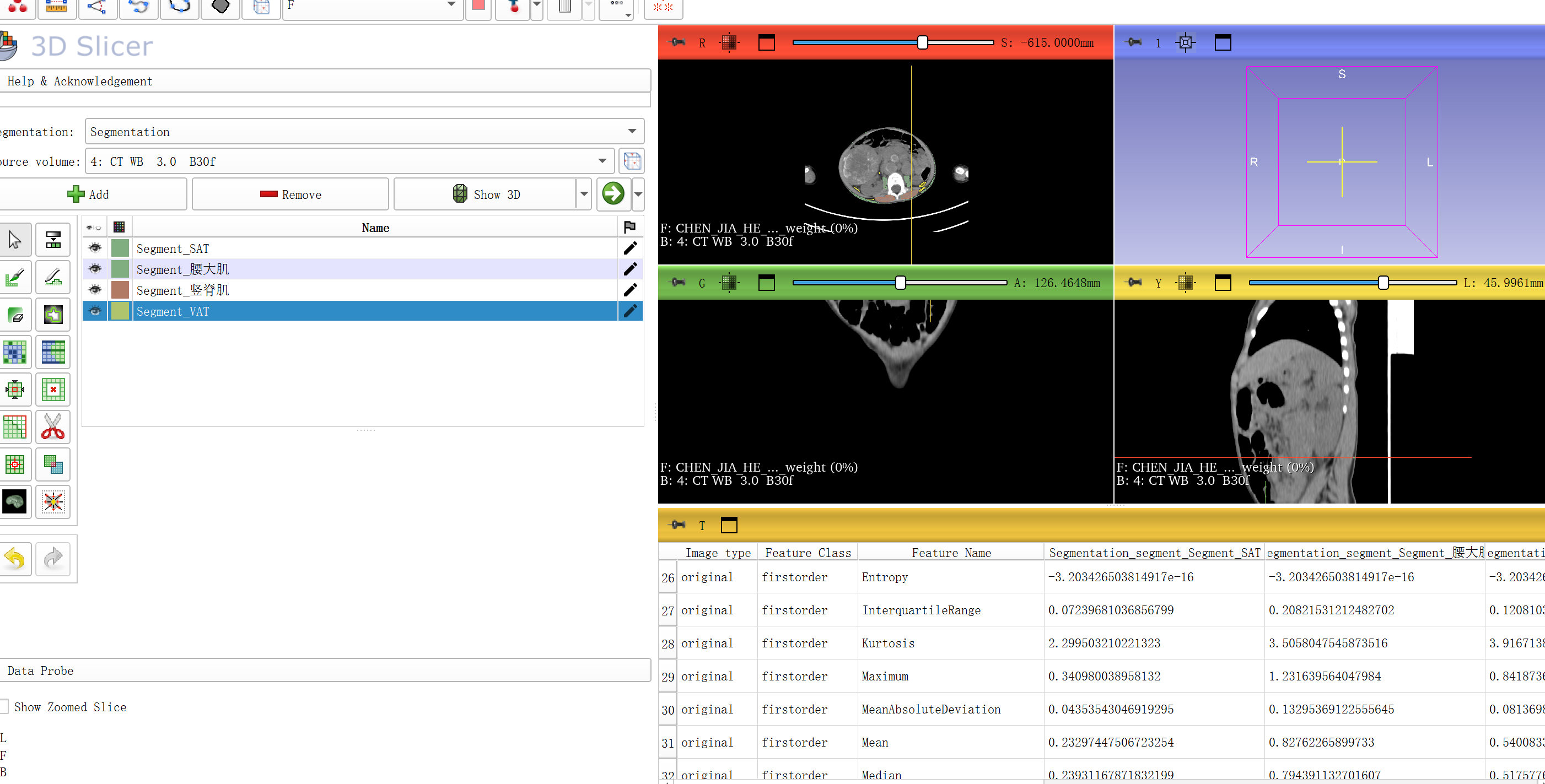The width and height of the screenshot is (1545, 784).
Task: Click the Remove segment button
Action: click(x=290, y=194)
